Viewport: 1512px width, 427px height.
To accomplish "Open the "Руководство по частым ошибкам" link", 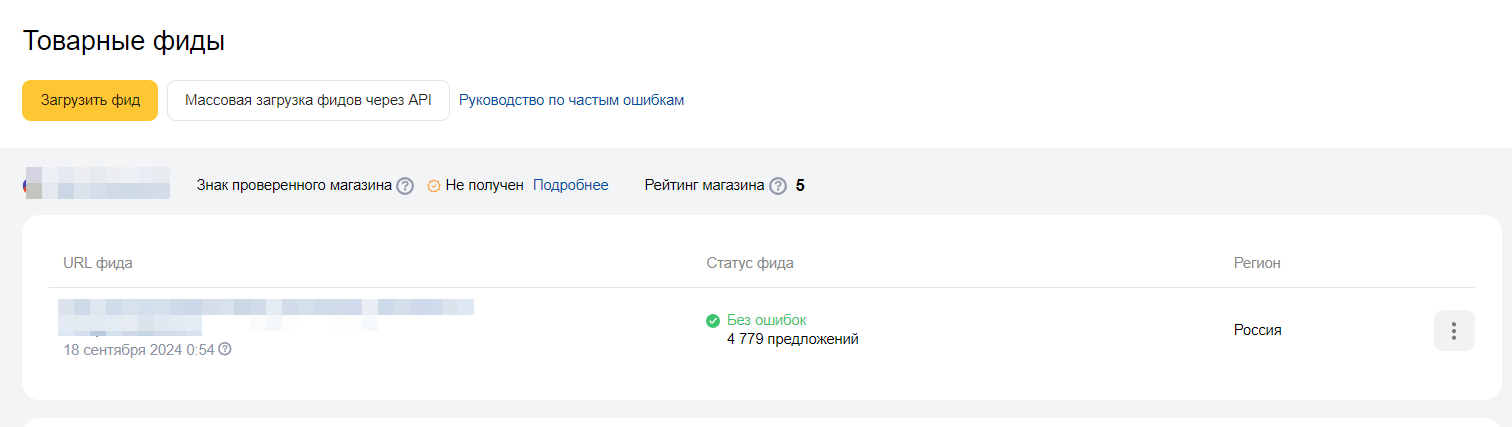I will (571, 101).
